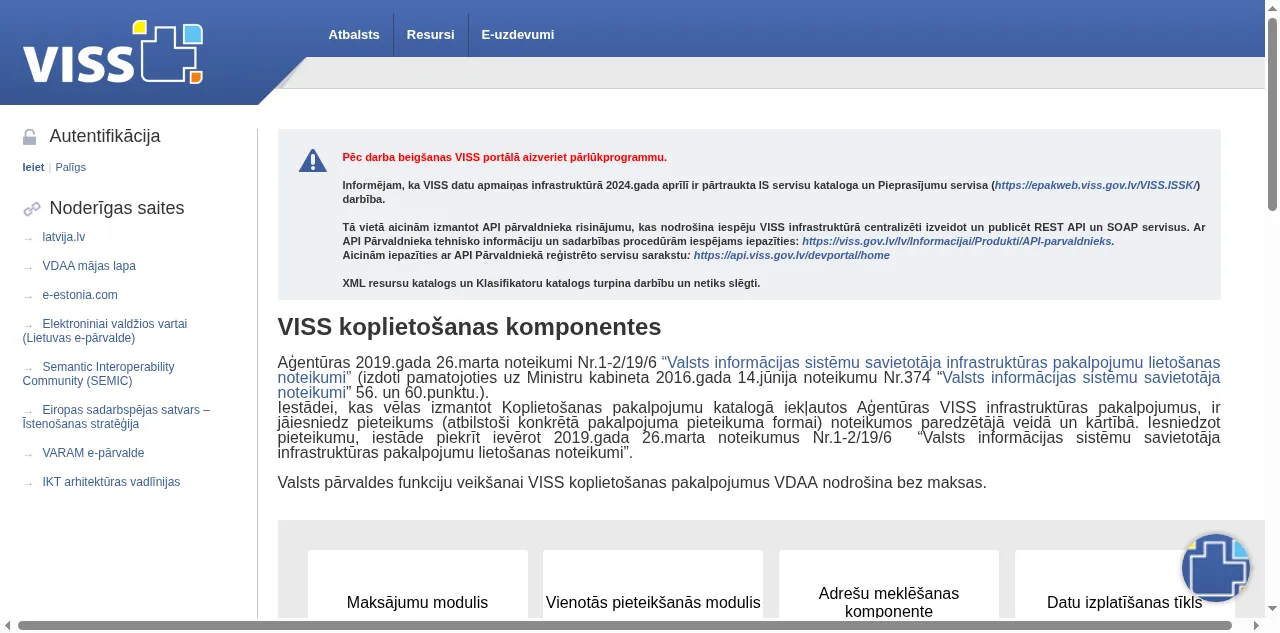The height and width of the screenshot is (633, 1280).
Task: Open Elektroniniai valdžios vartai link
Action: 105,331
